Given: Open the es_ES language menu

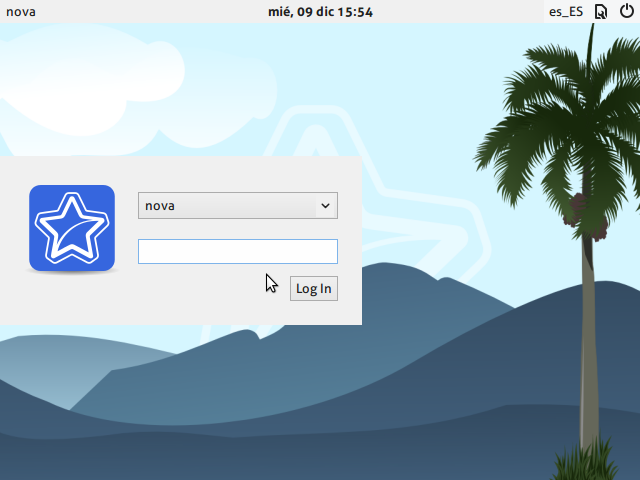Looking at the screenshot, I should [565, 12].
